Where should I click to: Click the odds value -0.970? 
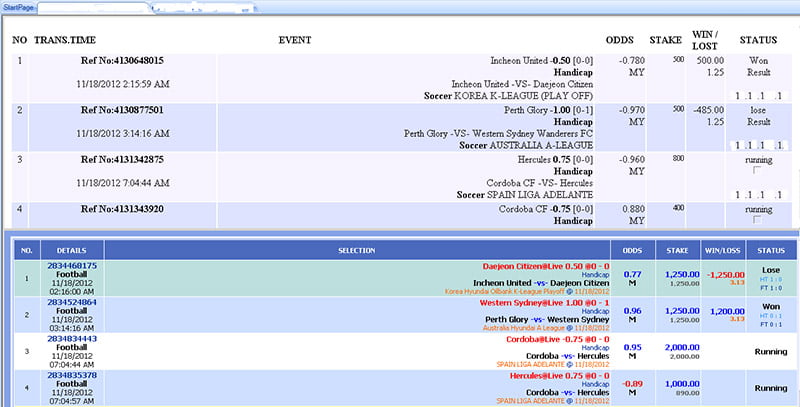pos(632,110)
